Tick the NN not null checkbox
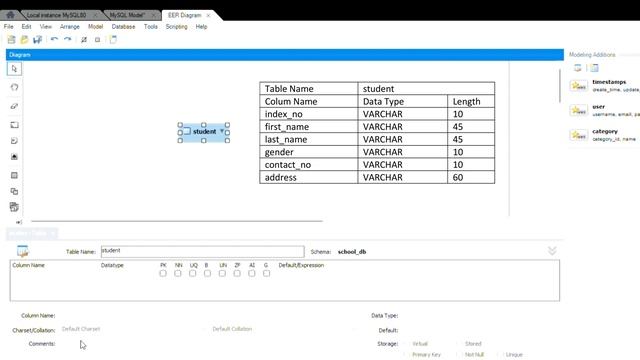Viewport: 640px width, 360px height. tap(178, 273)
